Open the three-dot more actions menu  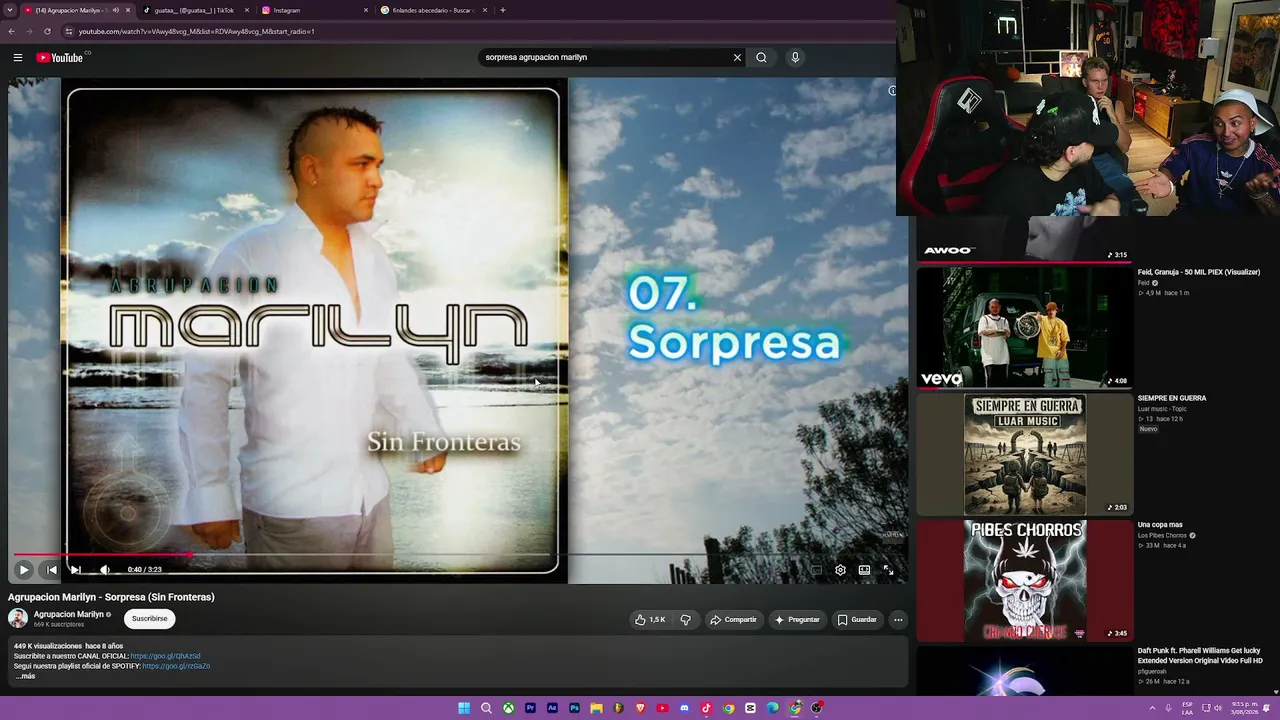click(898, 620)
